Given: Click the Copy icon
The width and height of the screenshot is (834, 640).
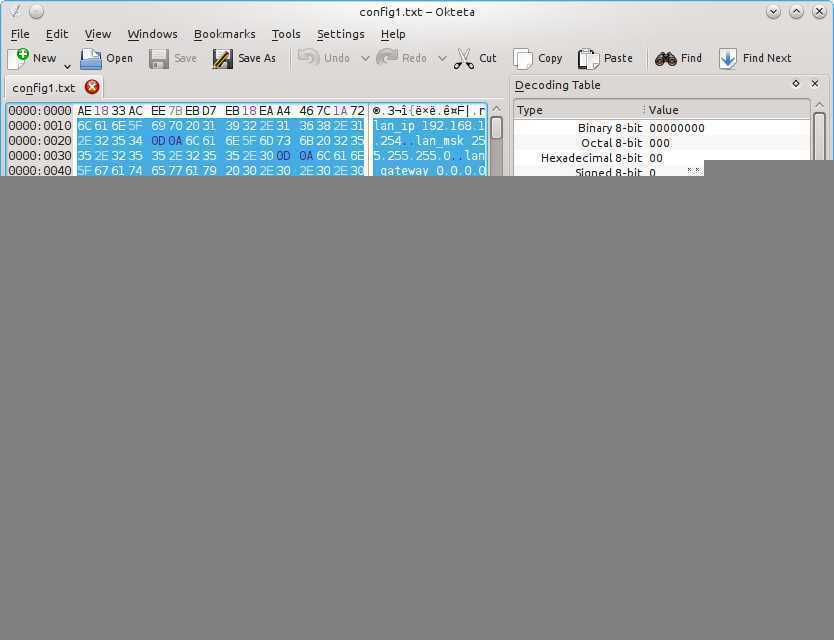Looking at the screenshot, I should (522, 59).
